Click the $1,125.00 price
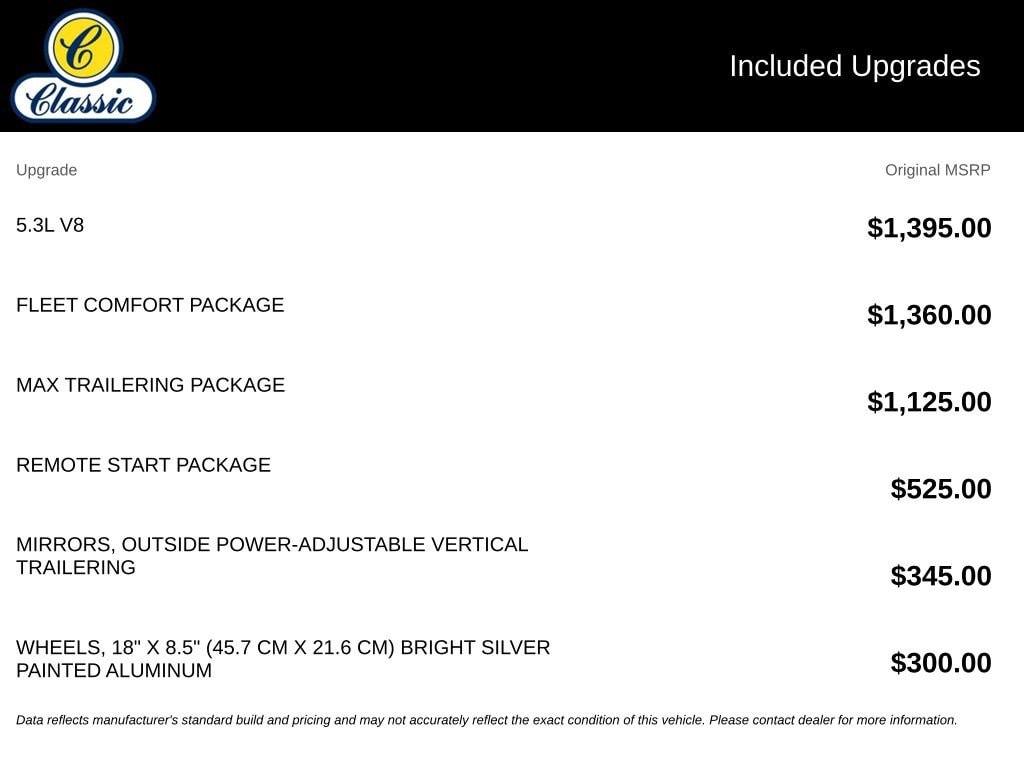Image resolution: width=1024 pixels, height=768 pixels. pyautogui.click(x=929, y=402)
